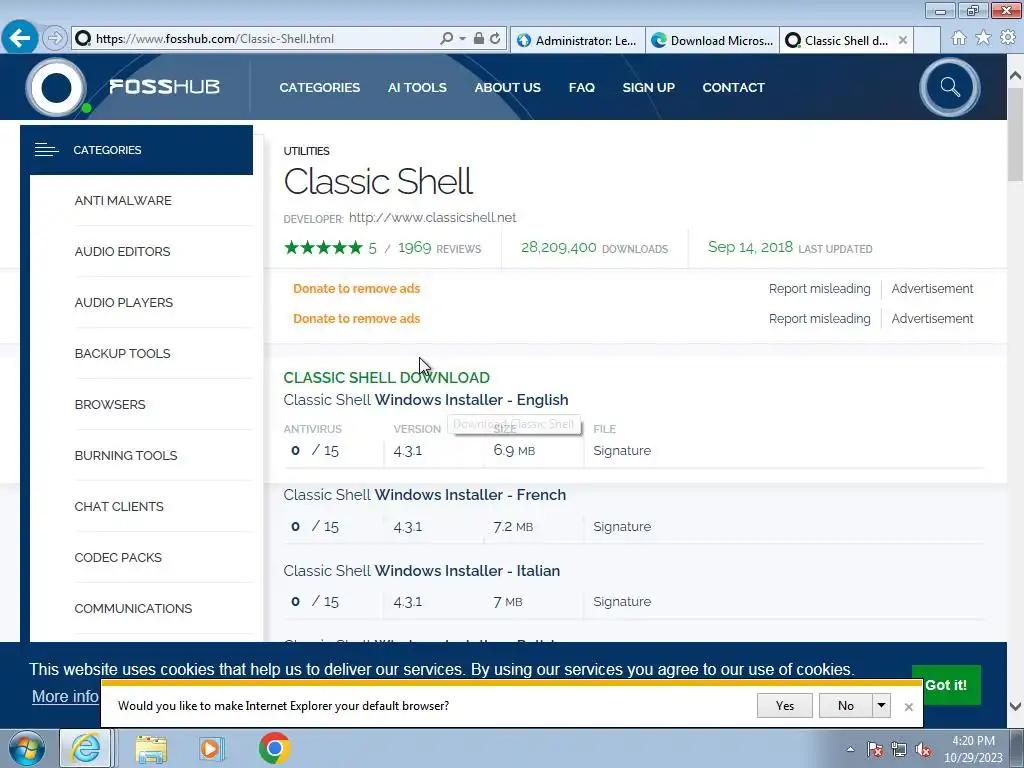
Task: Close the Classic Shell tab
Action: click(x=903, y=40)
